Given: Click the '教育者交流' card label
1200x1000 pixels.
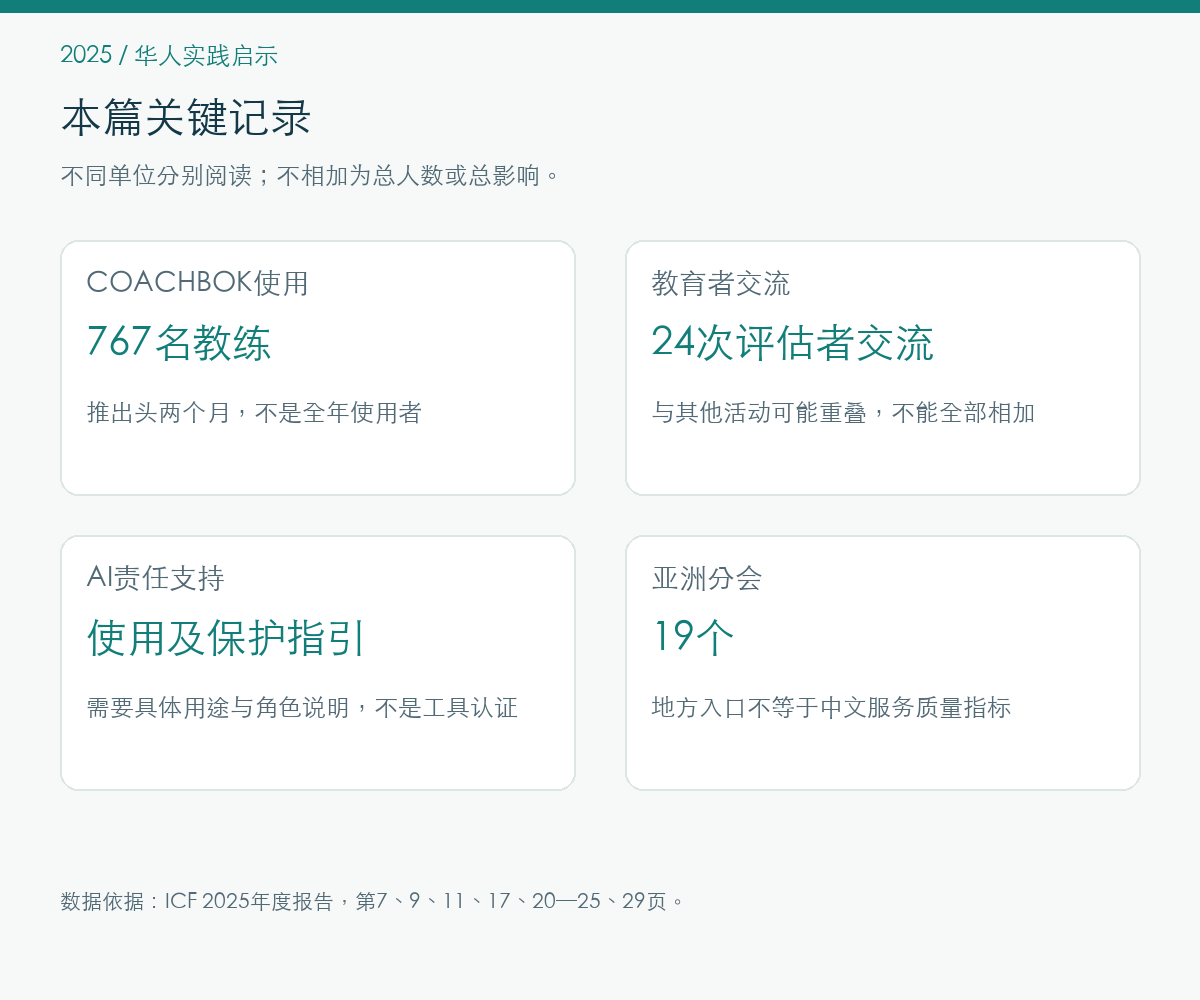Looking at the screenshot, I should [x=721, y=283].
